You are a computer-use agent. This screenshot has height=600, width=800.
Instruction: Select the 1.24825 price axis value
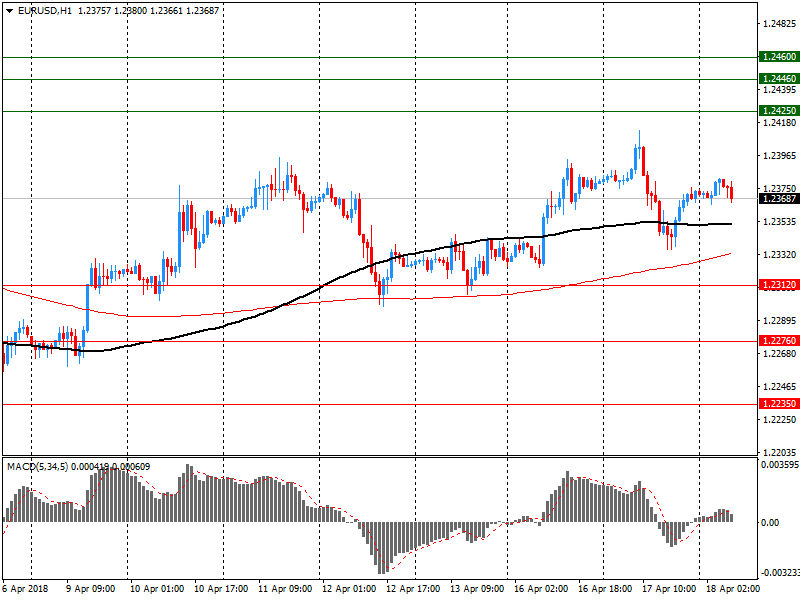click(x=780, y=24)
